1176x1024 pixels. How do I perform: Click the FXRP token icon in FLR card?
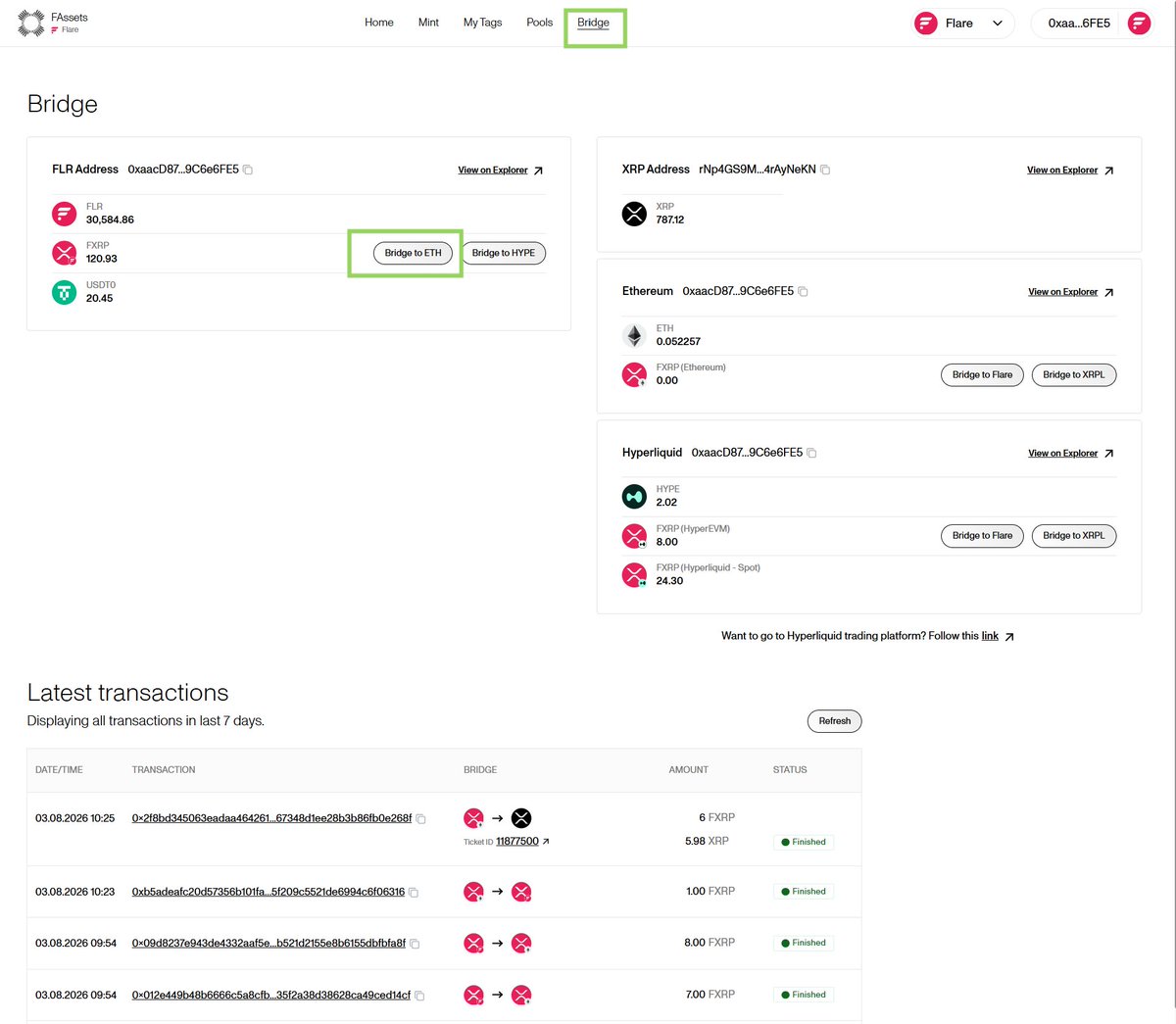pyautogui.click(x=65, y=253)
